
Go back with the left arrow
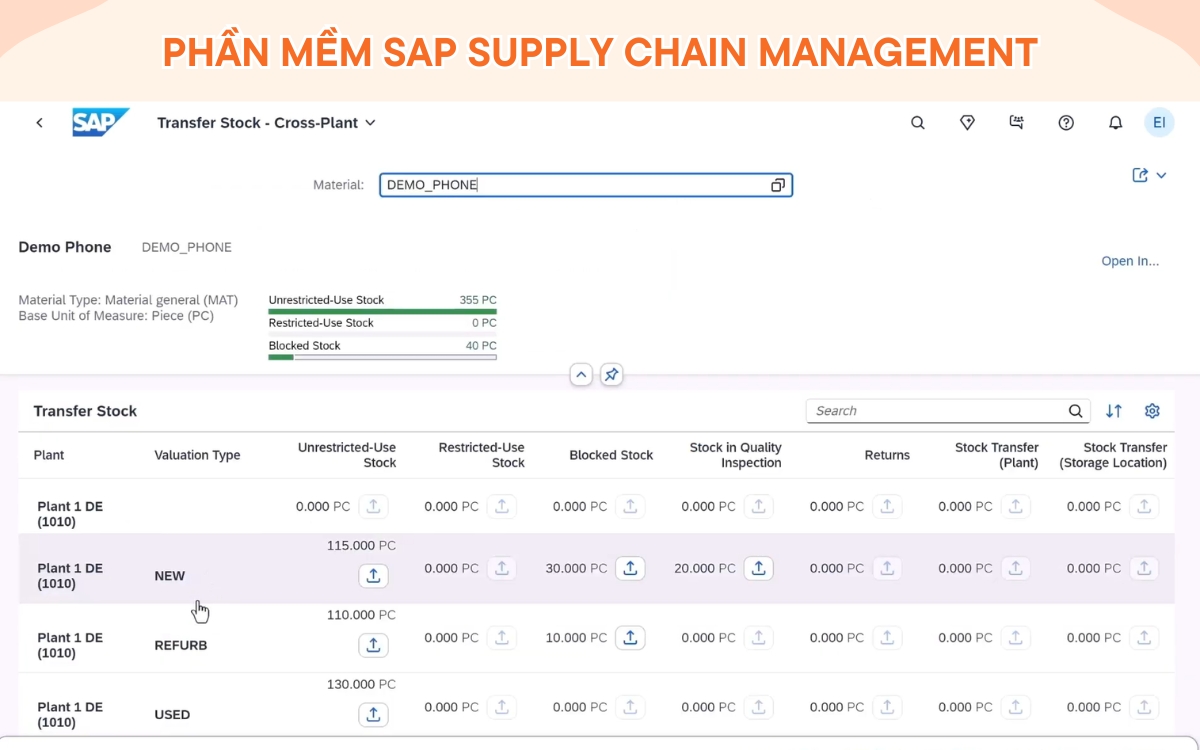click(40, 123)
